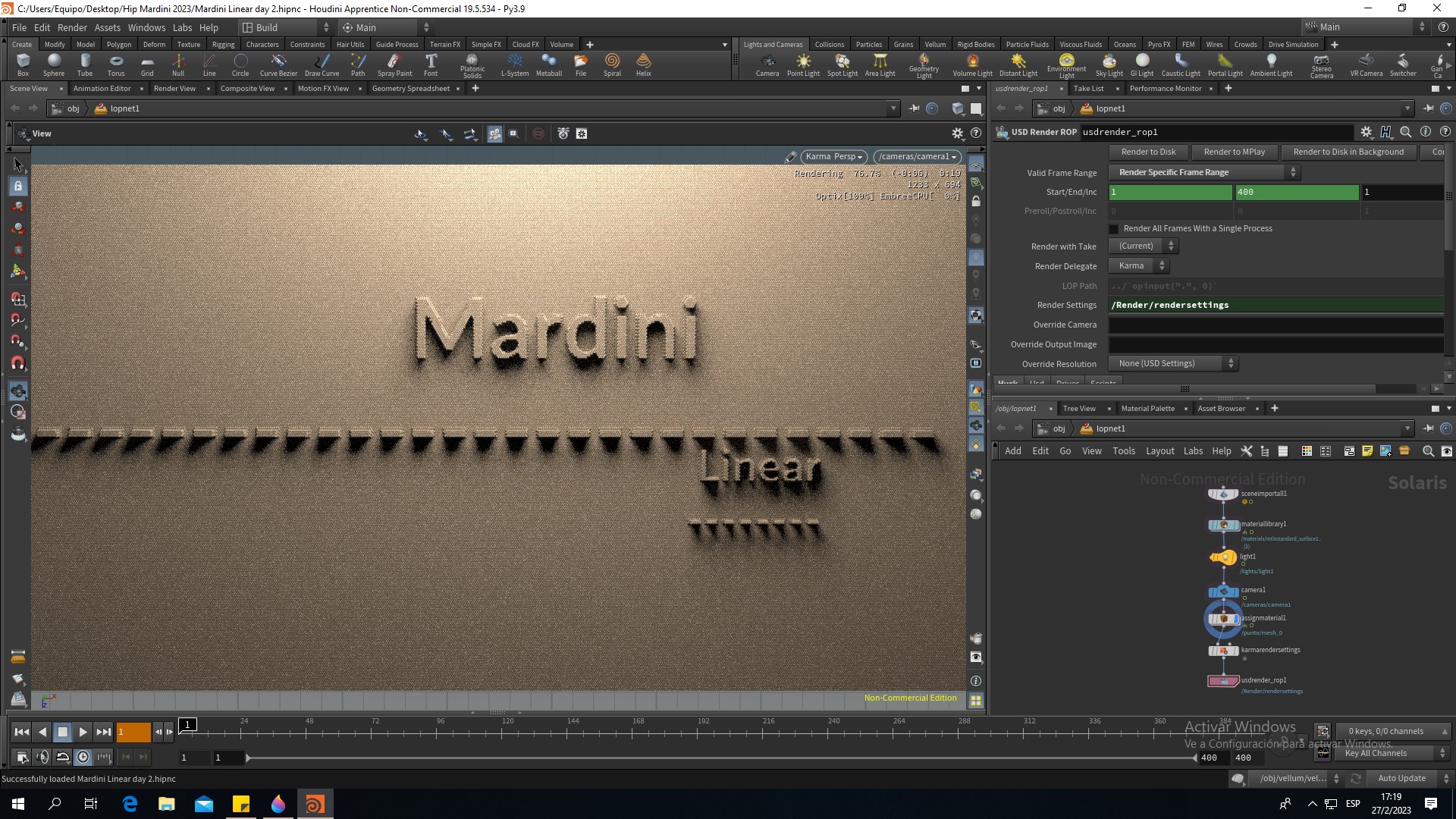Viewport: 1456px width, 819px height.
Task: Switch to the Geometry Spreadsheet tab
Action: (x=411, y=89)
